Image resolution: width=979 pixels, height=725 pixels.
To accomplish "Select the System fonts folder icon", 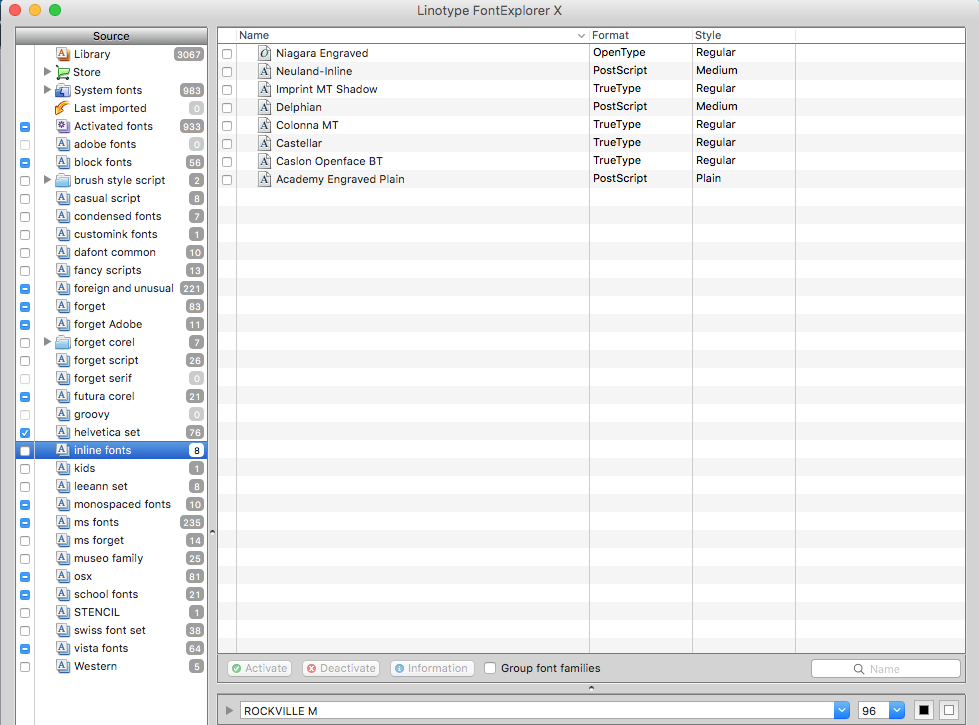I will click(x=62, y=91).
